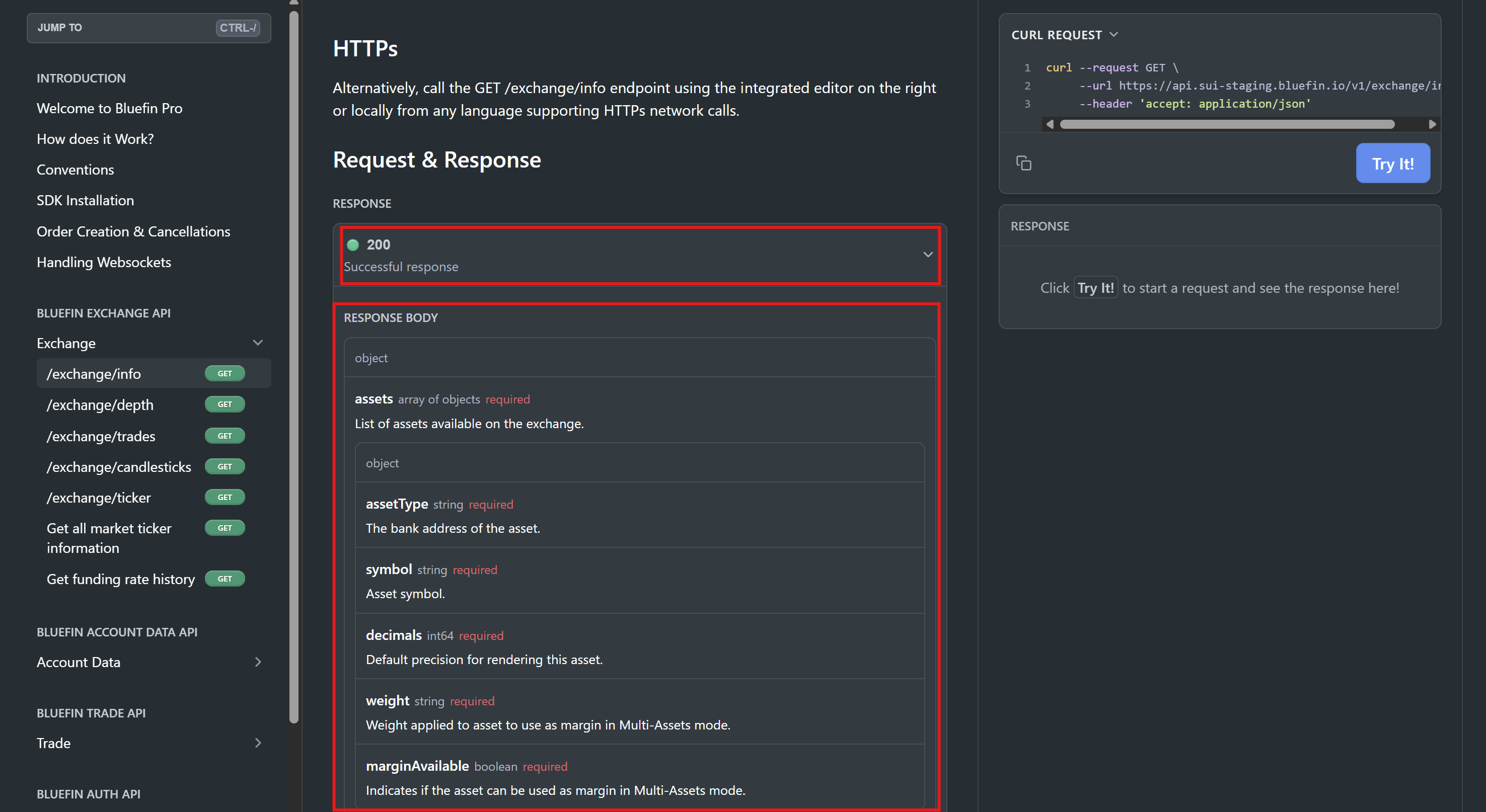Click the INTRODUCTION sidebar heading

click(82, 78)
